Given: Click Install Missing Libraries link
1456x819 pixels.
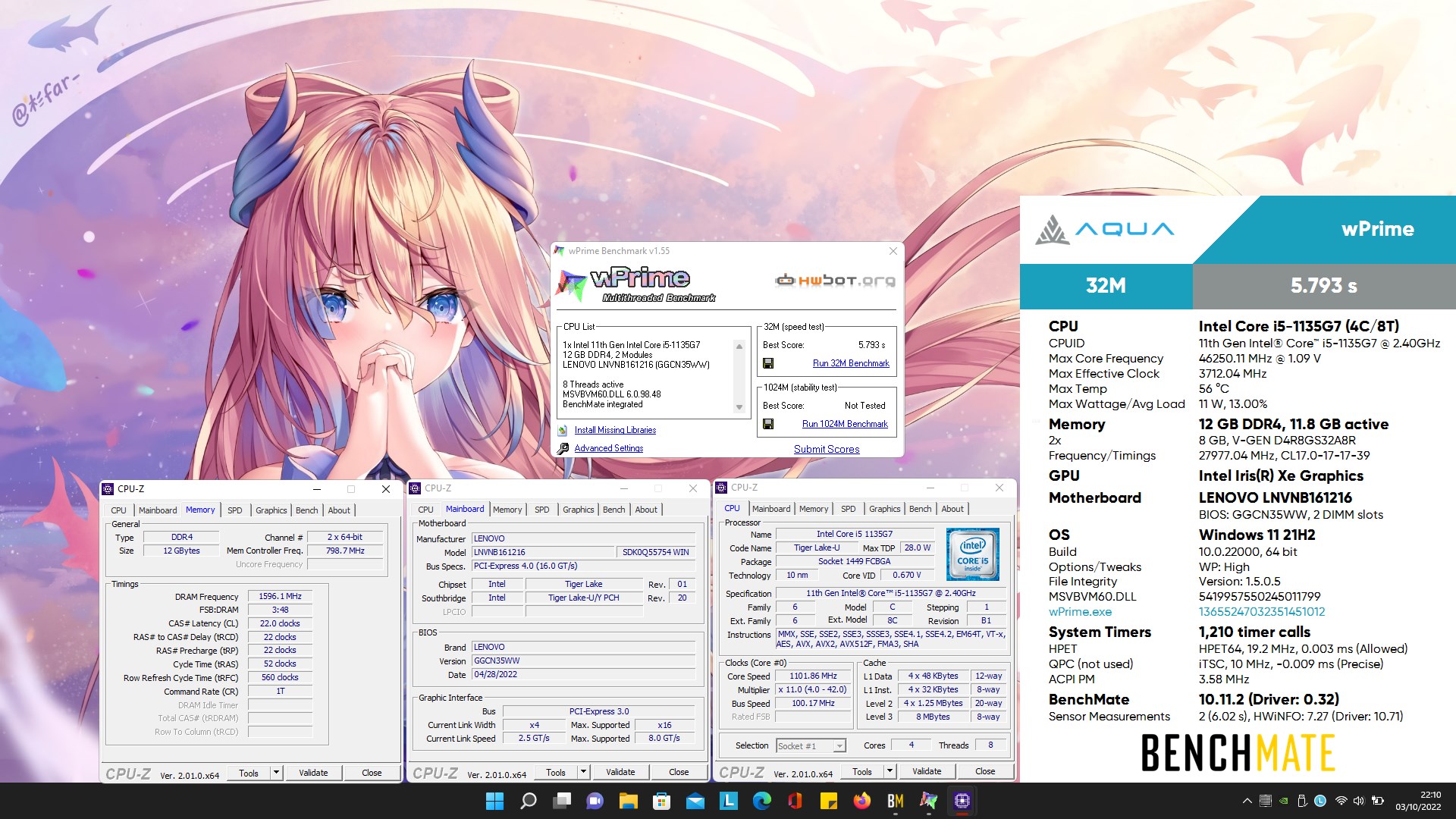Looking at the screenshot, I should pyautogui.click(x=615, y=430).
